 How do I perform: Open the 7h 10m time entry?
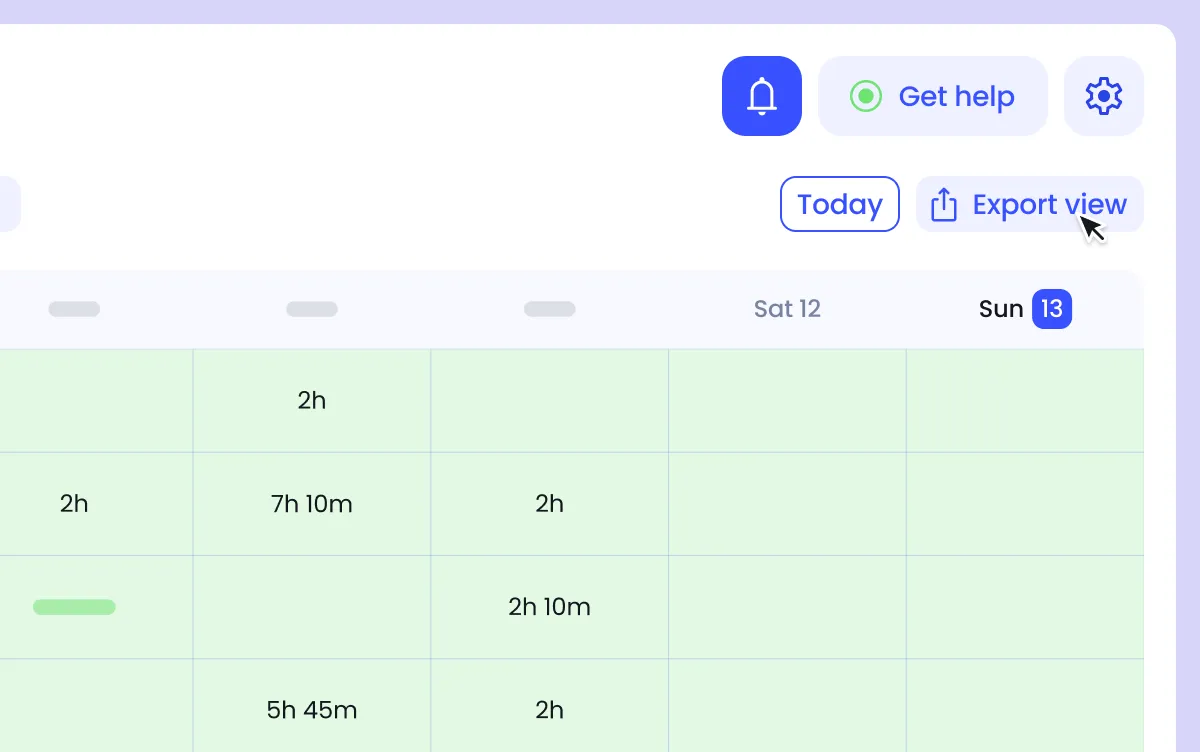tap(312, 504)
